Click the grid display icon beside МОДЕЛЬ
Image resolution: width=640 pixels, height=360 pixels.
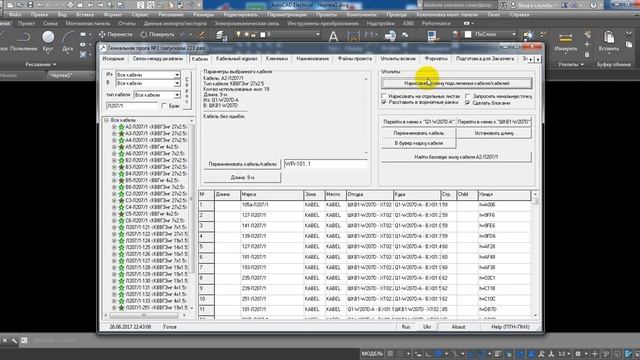391,353
